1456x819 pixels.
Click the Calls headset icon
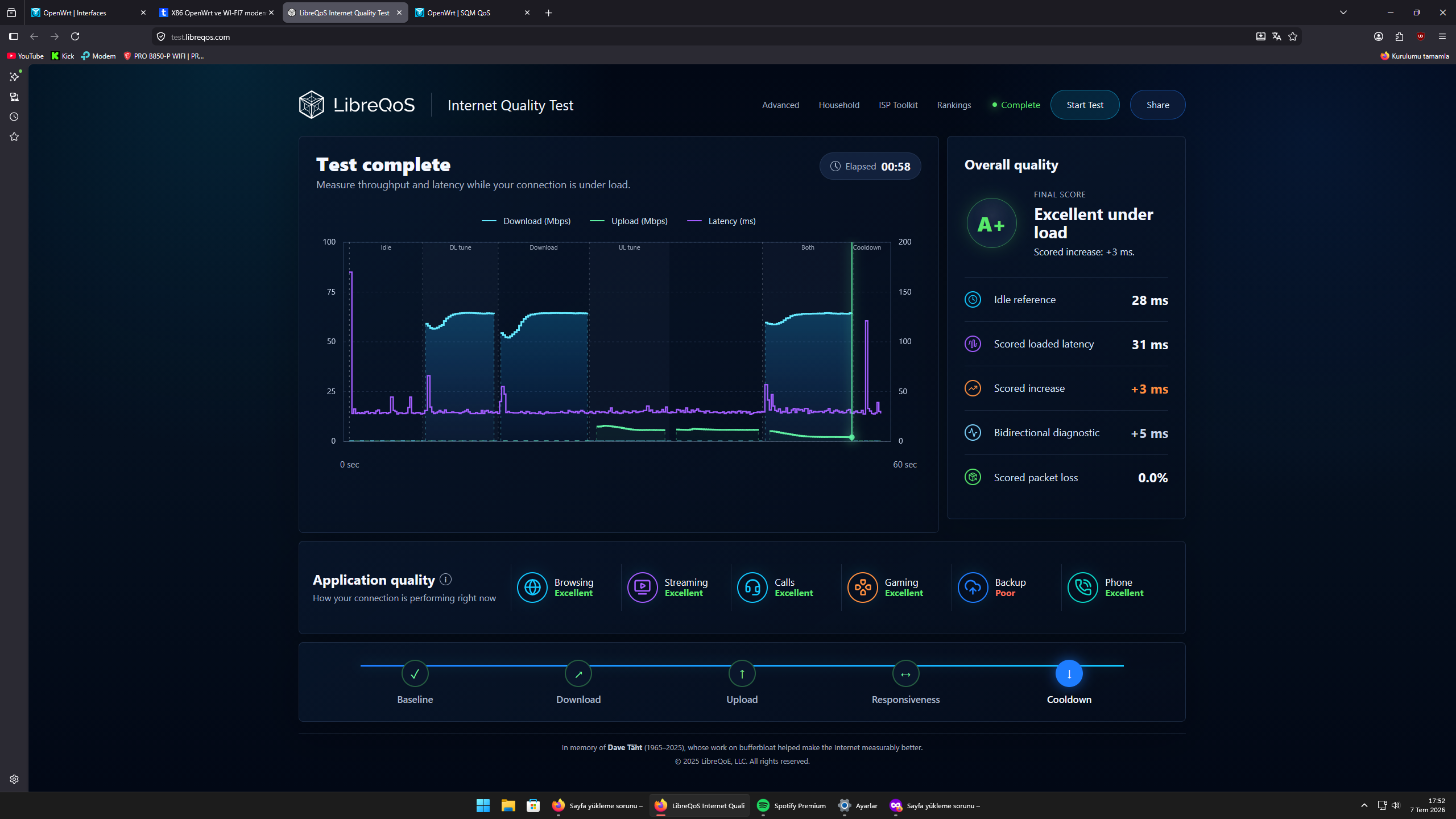click(752, 588)
